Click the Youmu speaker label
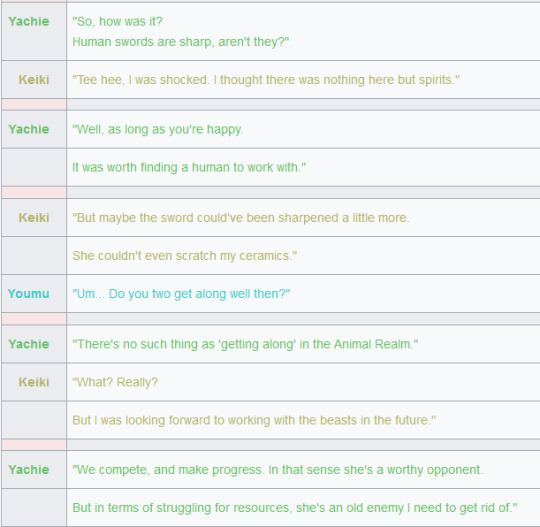Image resolution: width=540 pixels, height=527 pixels. (x=29, y=293)
